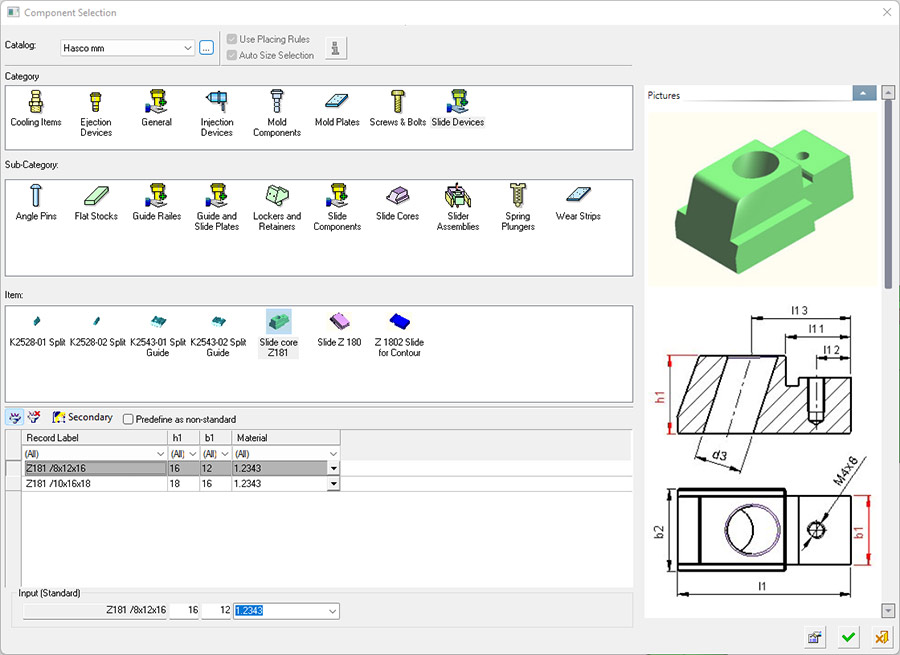Open Material column filter dropdown

(x=333, y=454)
